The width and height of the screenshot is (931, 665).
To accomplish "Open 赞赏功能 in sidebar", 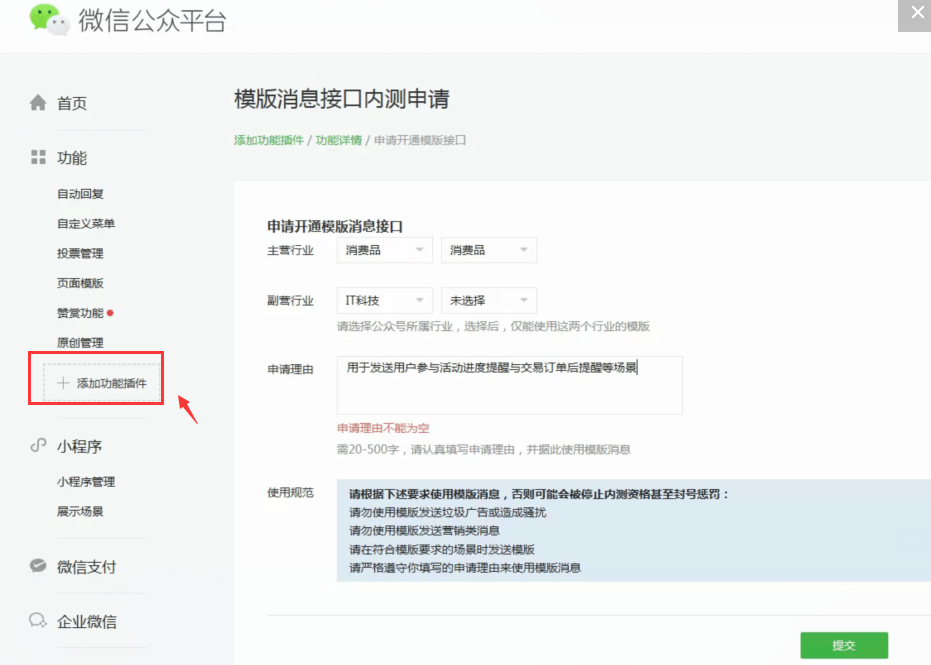I will 80,313.
